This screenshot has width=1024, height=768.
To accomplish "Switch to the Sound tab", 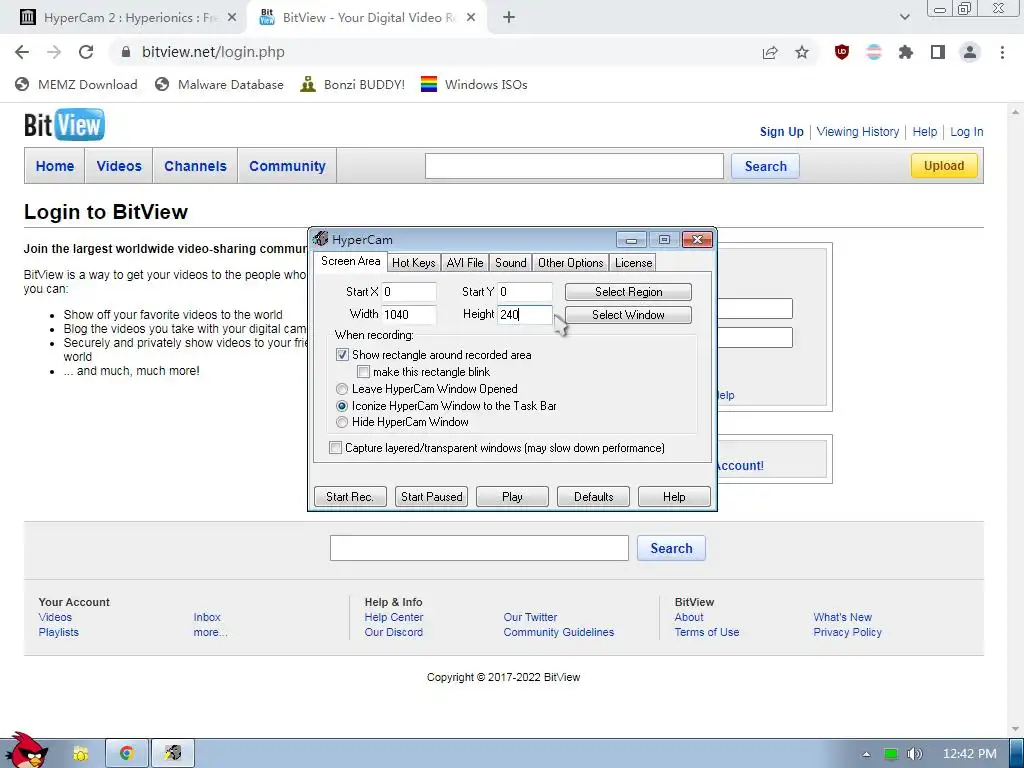I will click(511, 263).
